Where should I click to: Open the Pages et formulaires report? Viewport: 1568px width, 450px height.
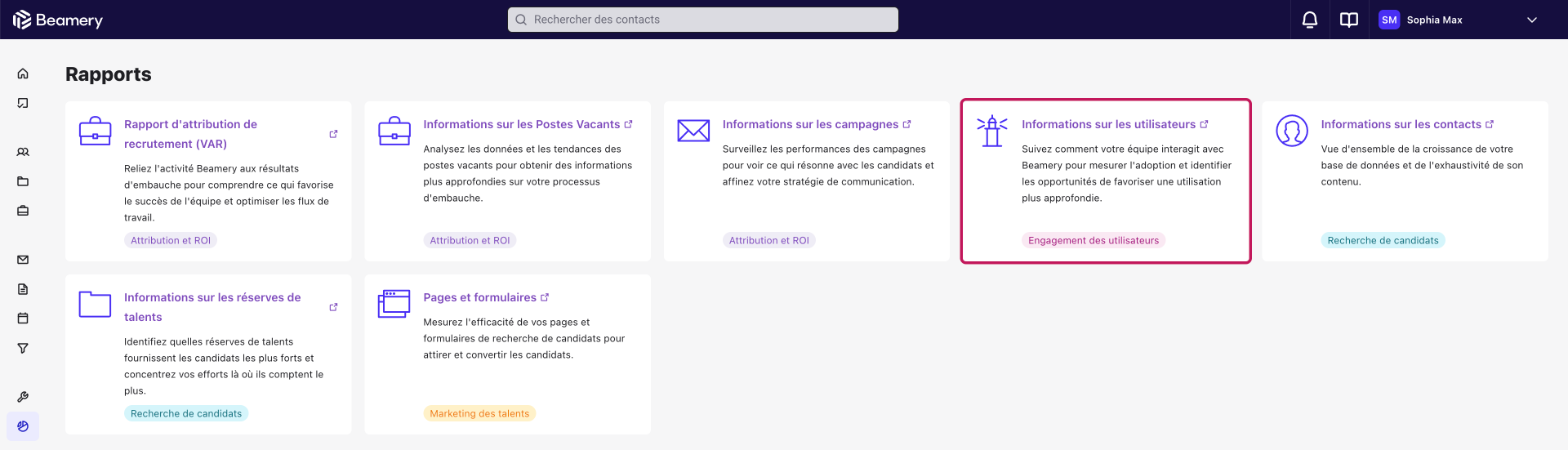tap(480, 297)
